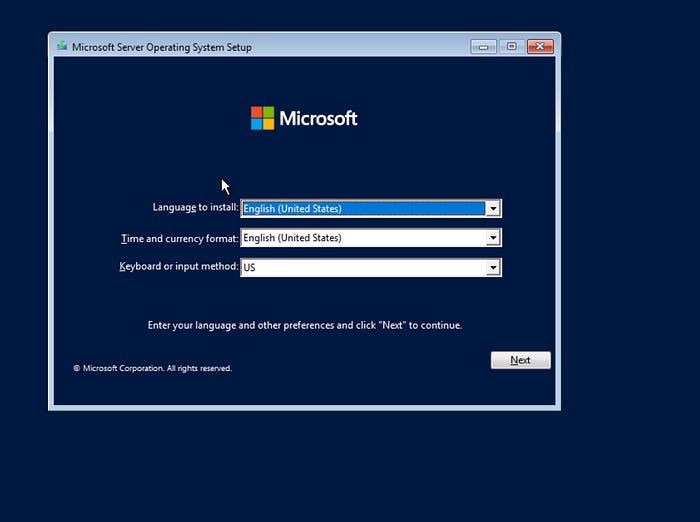Click the 'Keyboard or input method:' label
Screen dimensions: 700x522
179,266
